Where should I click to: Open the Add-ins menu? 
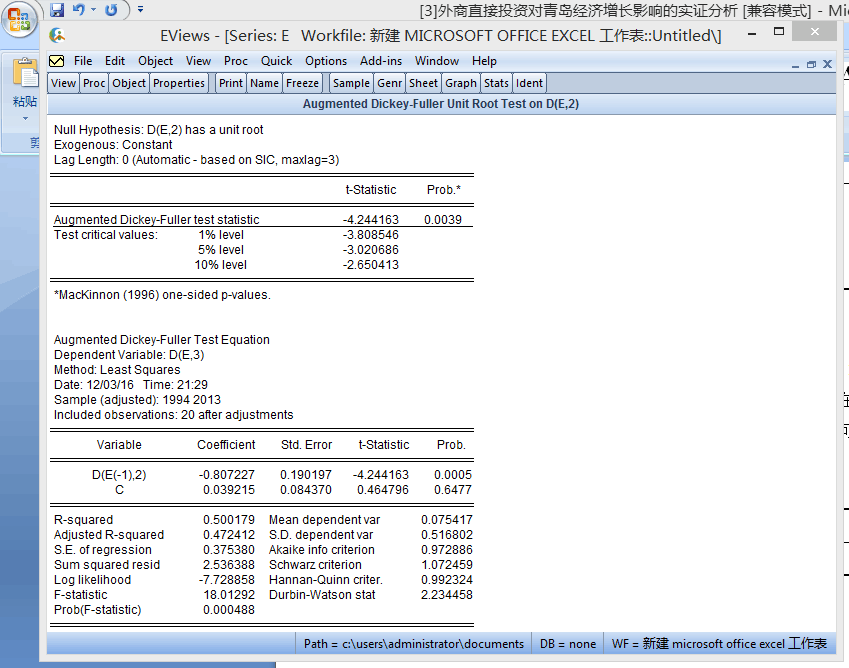(x=381, y=61)
